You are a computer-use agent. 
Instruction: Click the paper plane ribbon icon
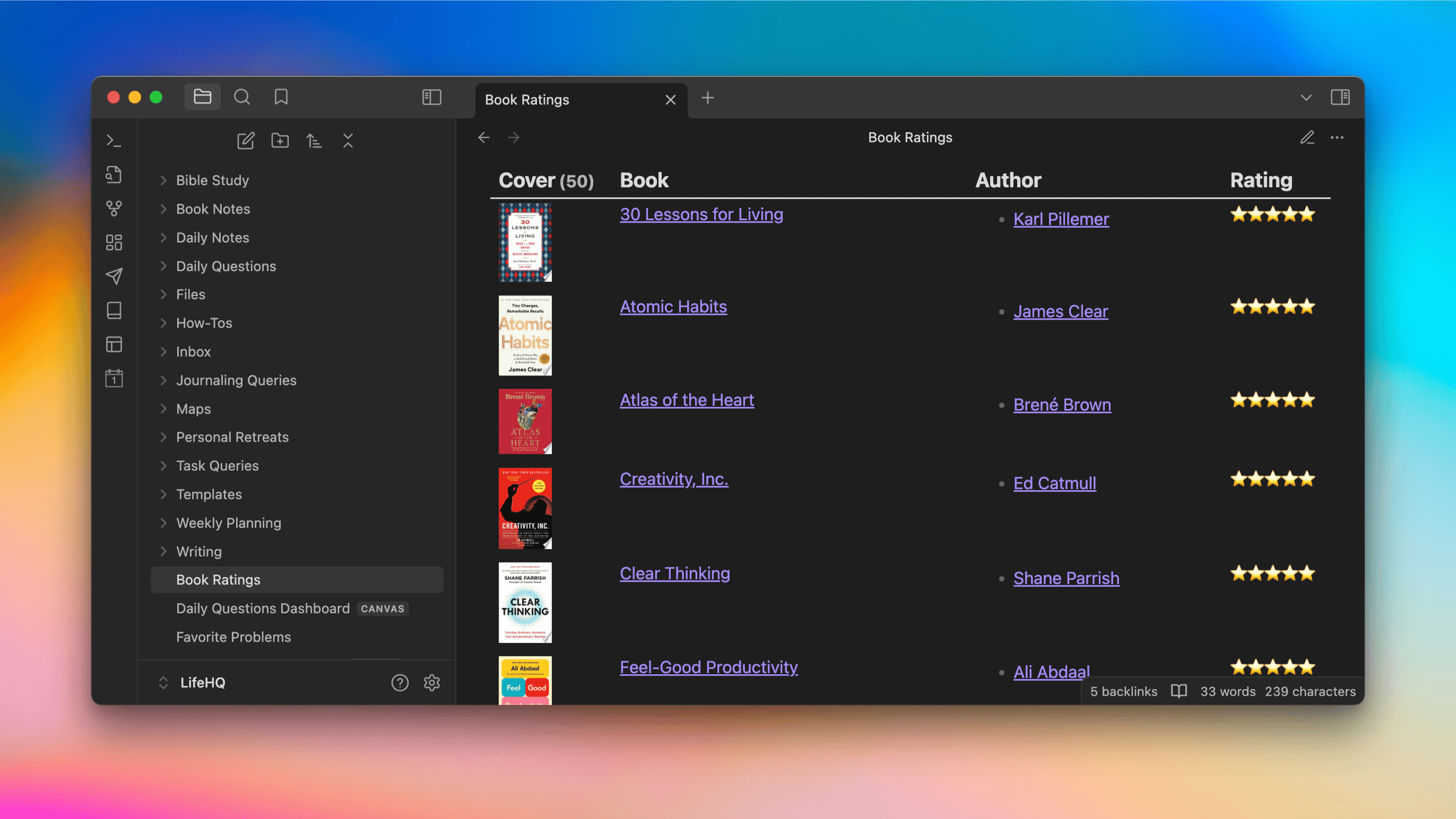tap(114, 277)
